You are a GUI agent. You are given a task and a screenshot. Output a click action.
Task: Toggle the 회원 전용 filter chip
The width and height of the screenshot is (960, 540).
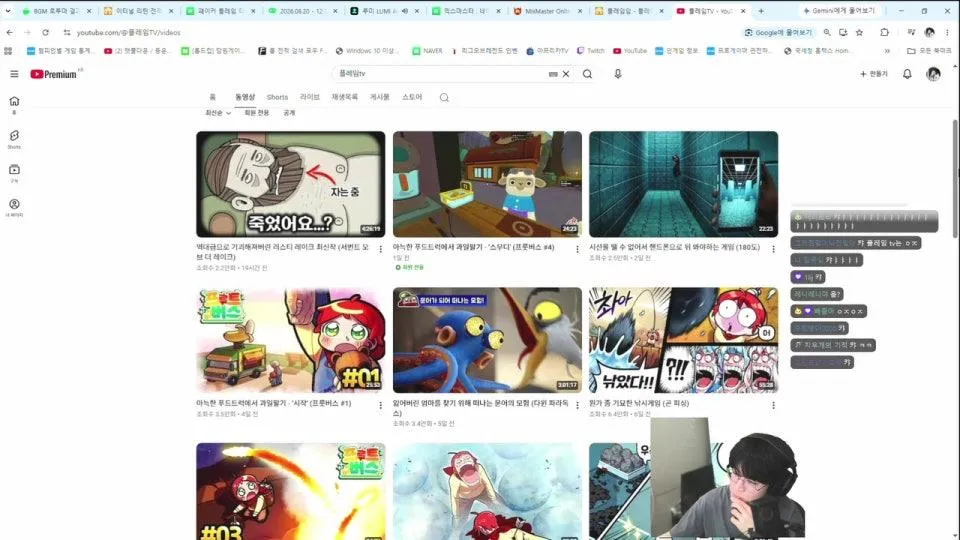tap(257, 113)
